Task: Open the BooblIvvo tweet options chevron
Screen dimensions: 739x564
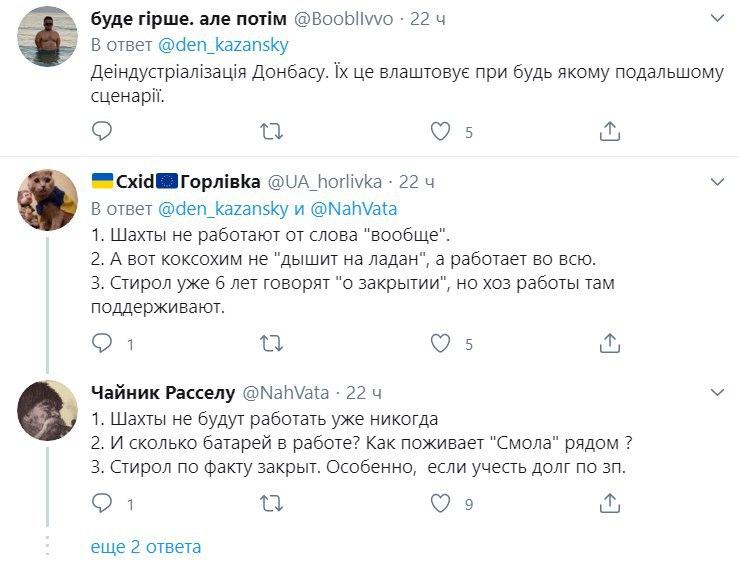Action: coord(717,18)
